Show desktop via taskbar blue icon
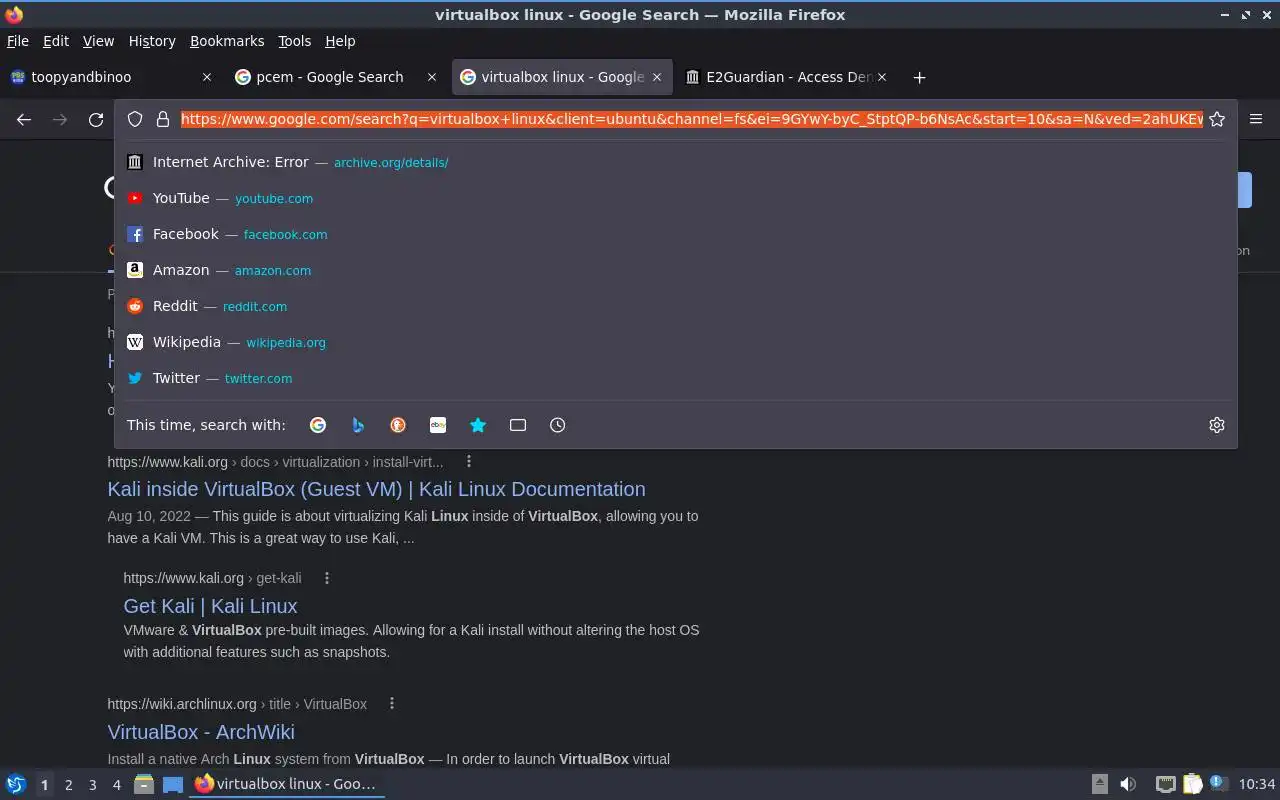This screenshot has width=1280, height=800. pyautogui.click(x=173, y=785)
